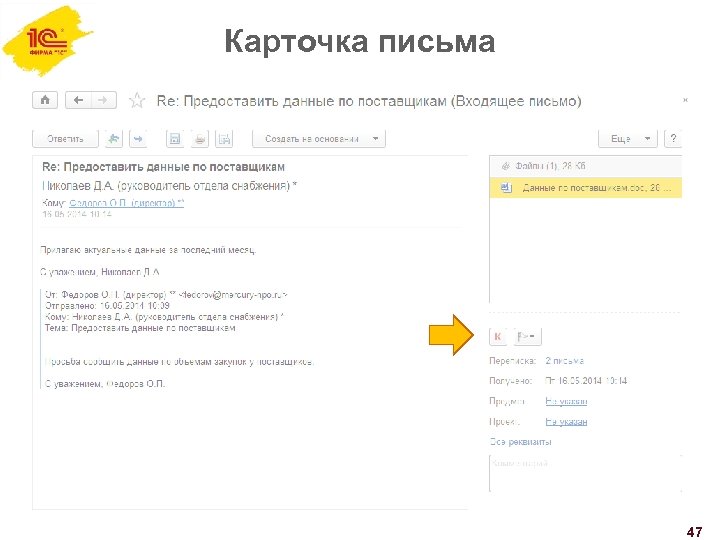Click the red К control button

498,337
